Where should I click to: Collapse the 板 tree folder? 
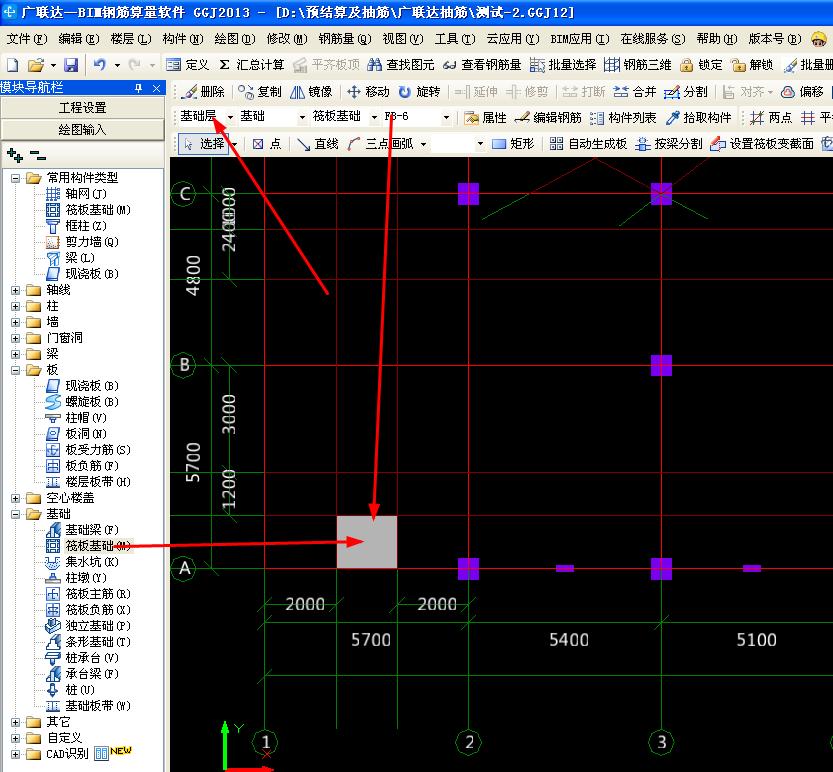point(15,370)
